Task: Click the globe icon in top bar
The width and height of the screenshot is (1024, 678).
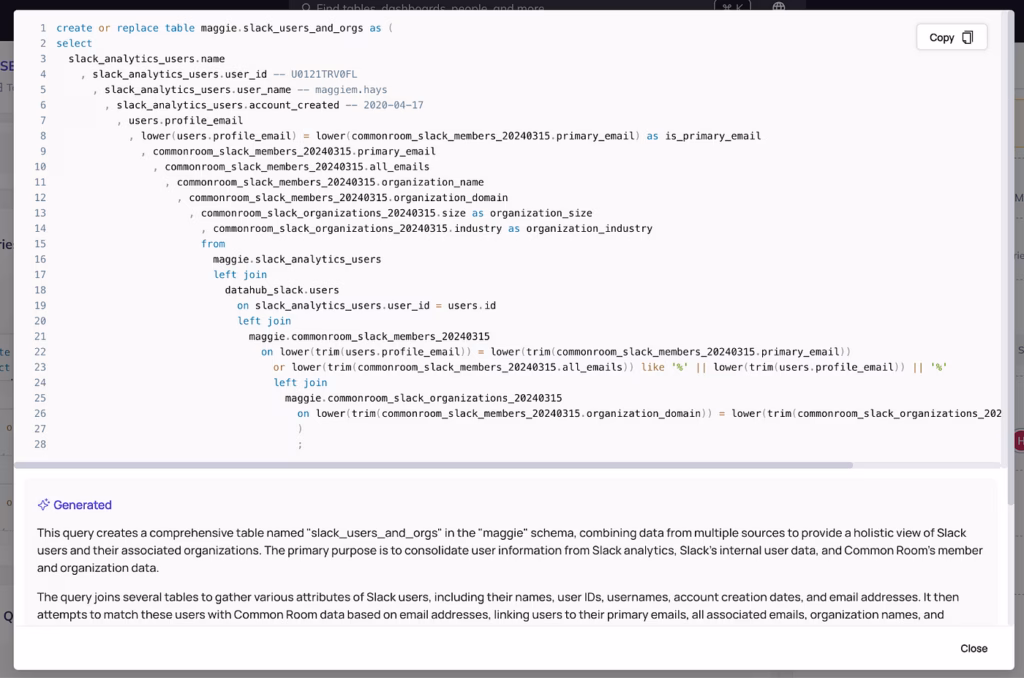Action: click(779, 7)
